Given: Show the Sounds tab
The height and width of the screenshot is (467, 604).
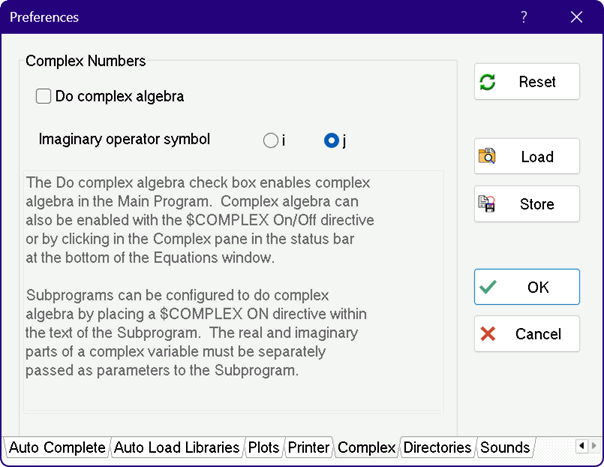Looking at the screenshot, I should coord(505,447).
